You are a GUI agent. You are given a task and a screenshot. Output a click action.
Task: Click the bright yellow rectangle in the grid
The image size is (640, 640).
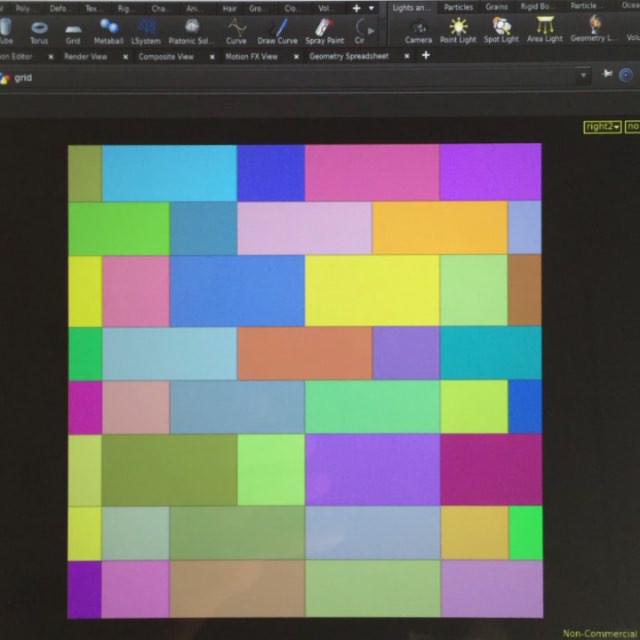[x=371, y=290]
